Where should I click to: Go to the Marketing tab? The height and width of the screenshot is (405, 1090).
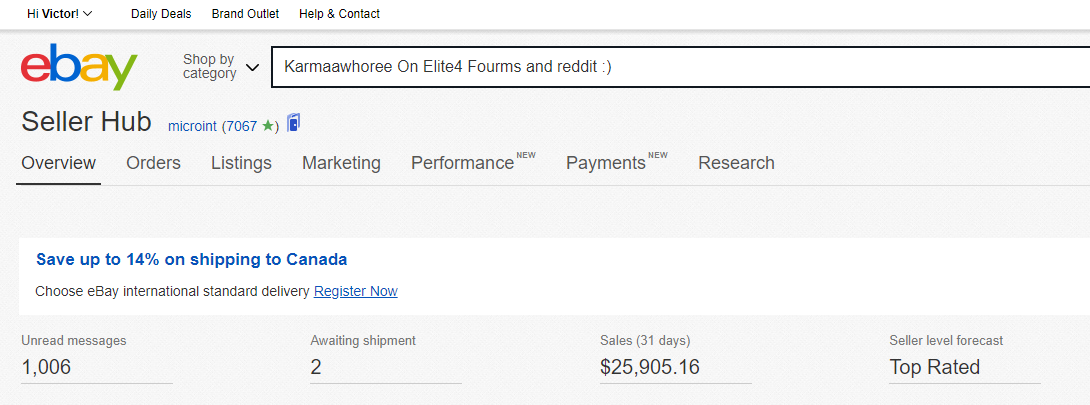[341, 163]
